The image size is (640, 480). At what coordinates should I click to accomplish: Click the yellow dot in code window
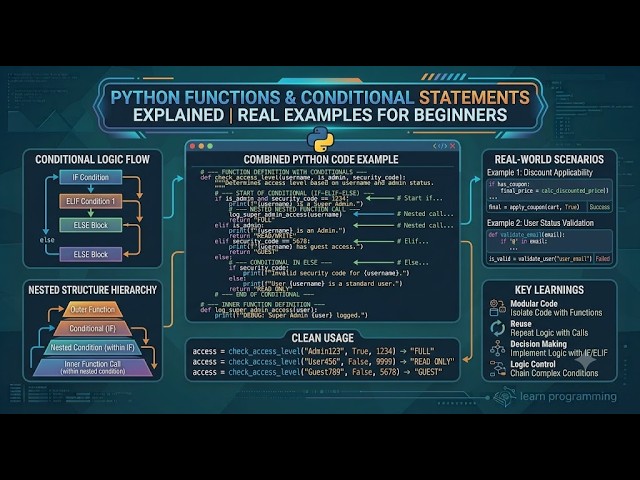201,146
